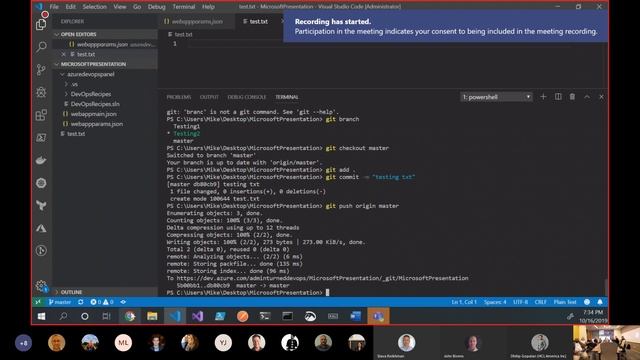This screenshot has height=360, width=640.
Task: Open the Go menu
Action: pyautogui.click(x=137, y=7)
